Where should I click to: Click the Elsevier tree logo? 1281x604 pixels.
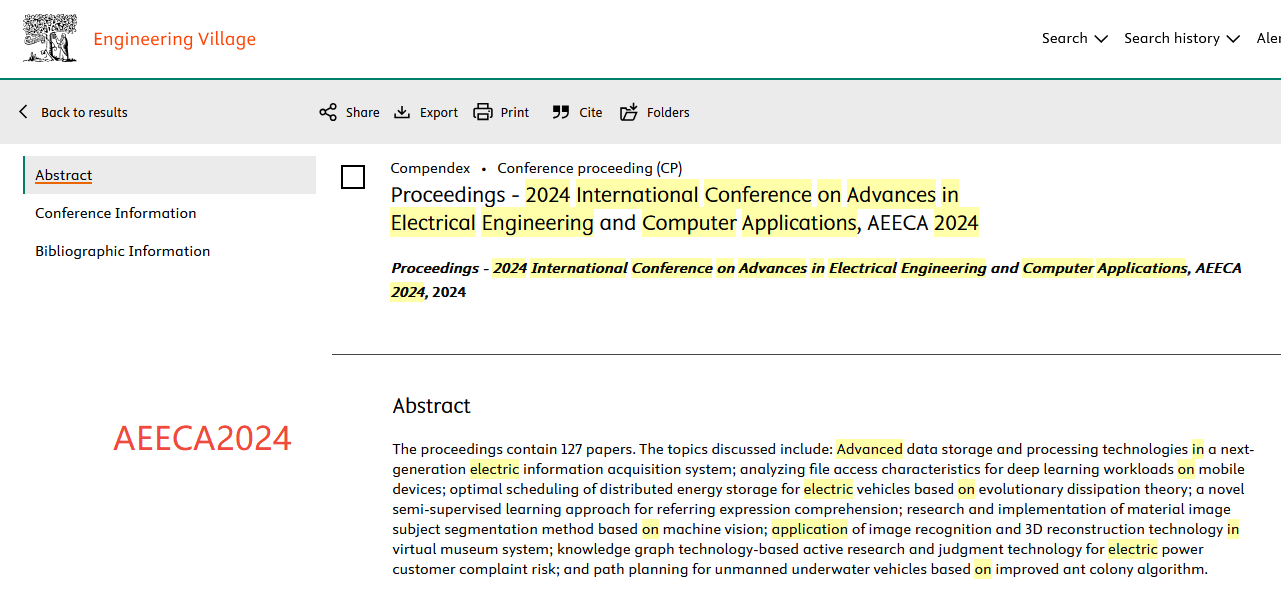50,39
